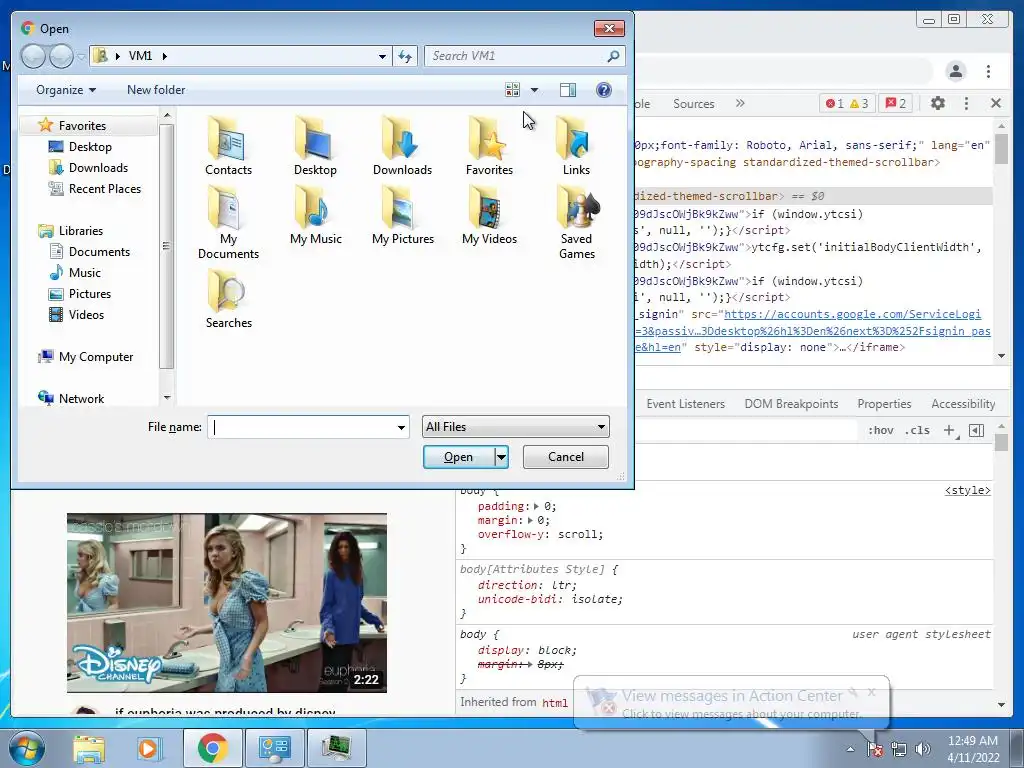The height and width of the screenshot is (768, 1024).
Task: Select the Favorites folder in file list
Action: coord(489,146)
